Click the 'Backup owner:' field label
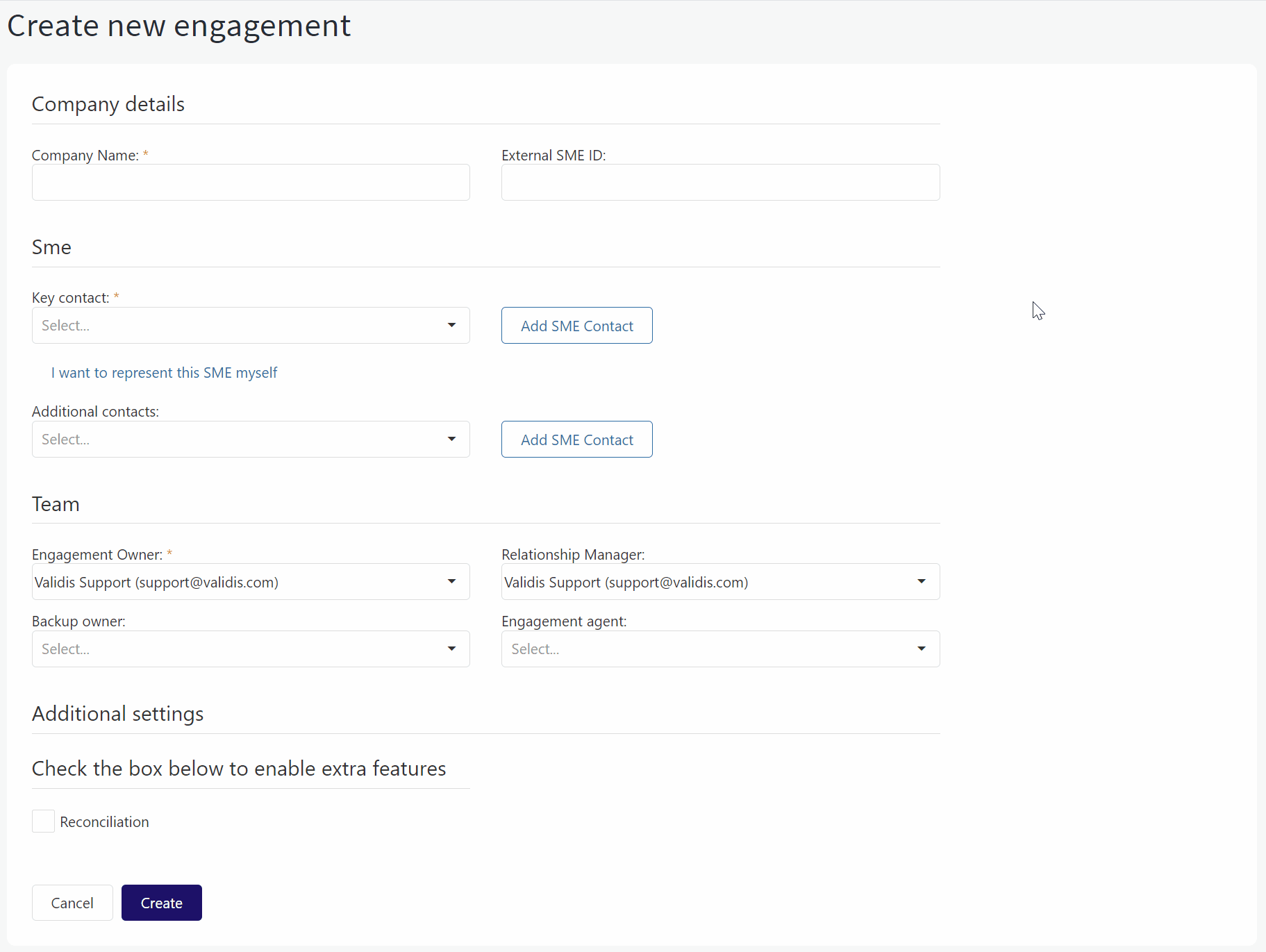The height and width of the screenshot is (952, 1266). 78,621
